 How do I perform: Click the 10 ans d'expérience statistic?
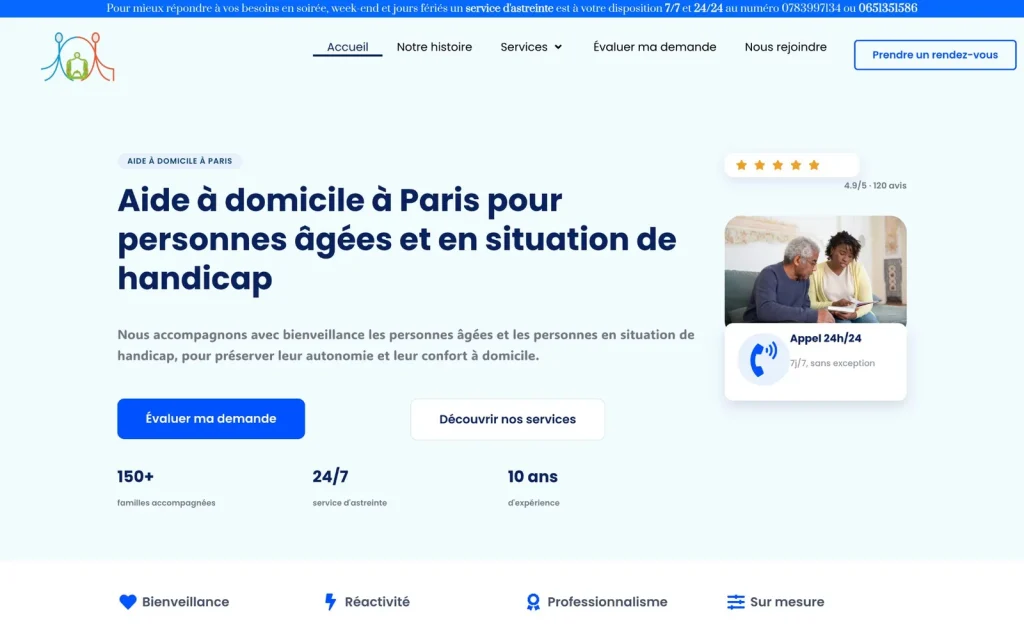coord(534,488)
